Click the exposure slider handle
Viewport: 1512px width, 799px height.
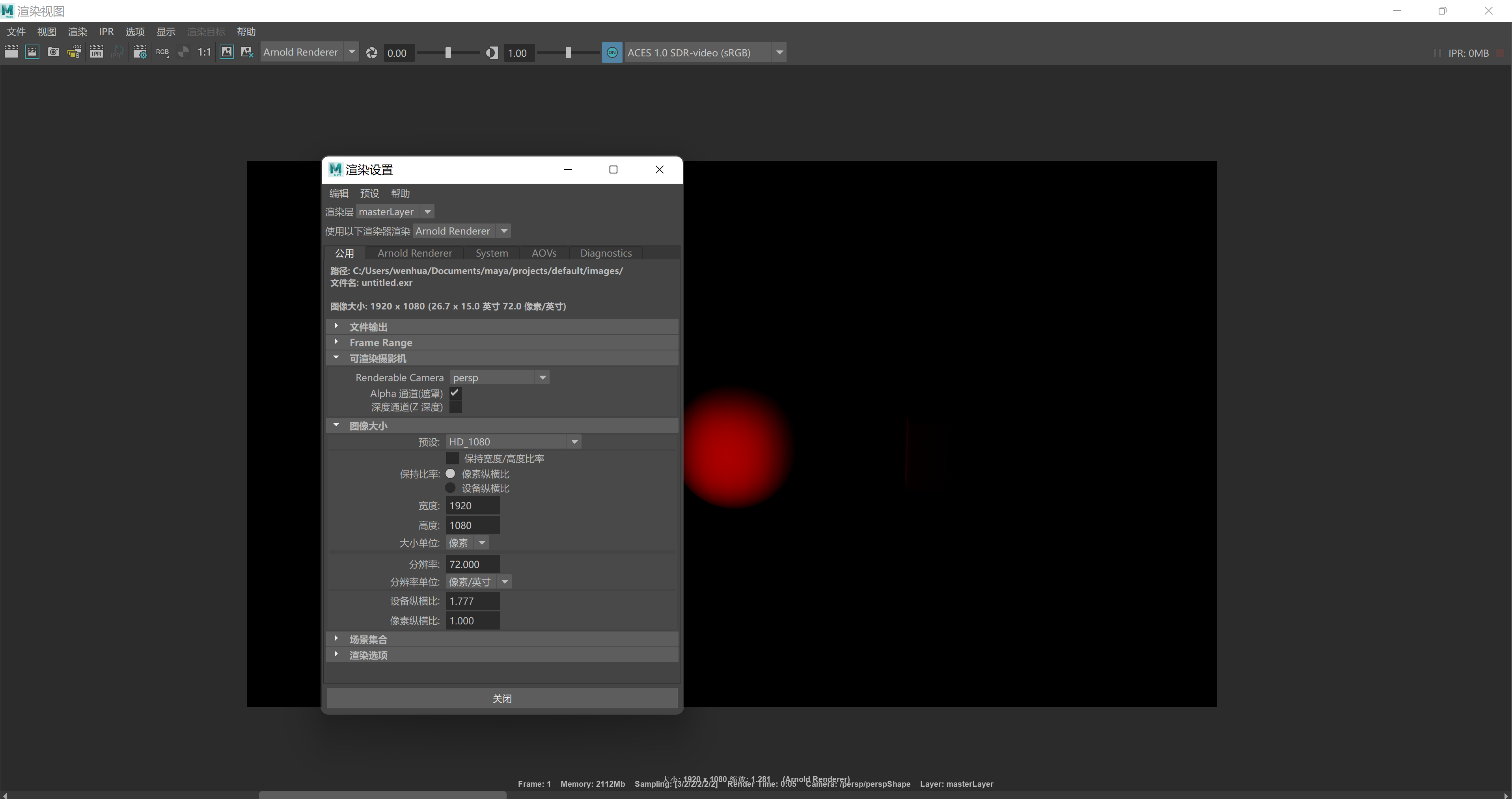tap(448, 53)
